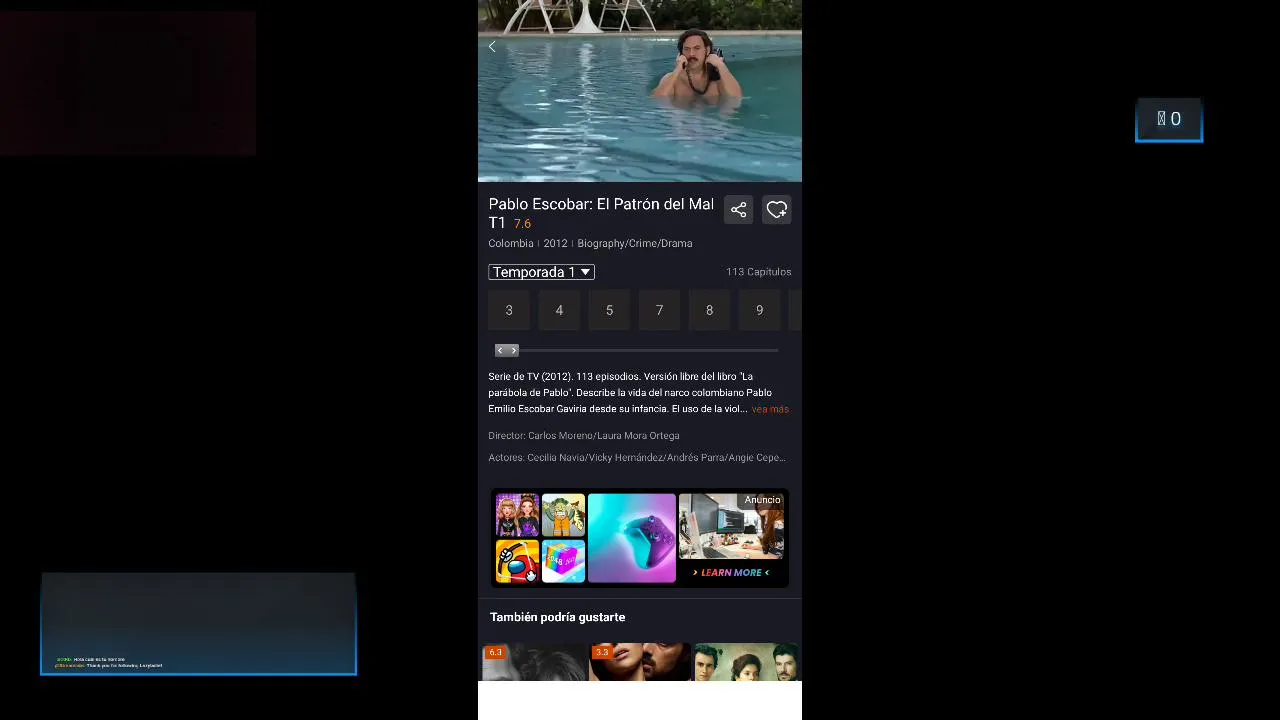Viewport: 1280px width, 720px height.
Task: Click the counter widget showing 0
Action: 1169,120
